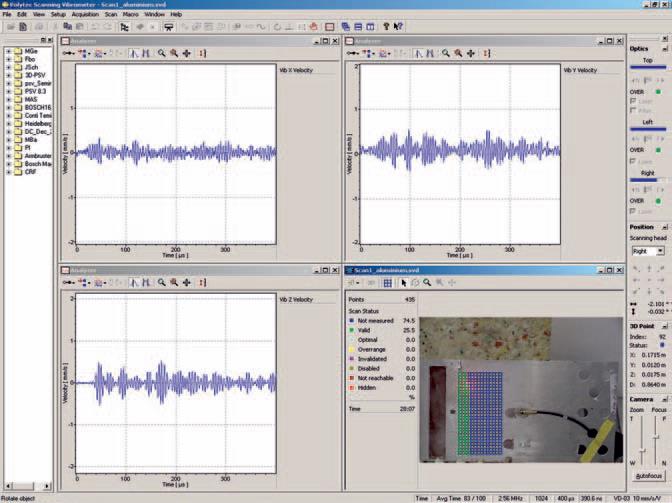Click the pan crosshair icon in top-left Analyzer
672x503 pixels.
click(x=187, y=52)
